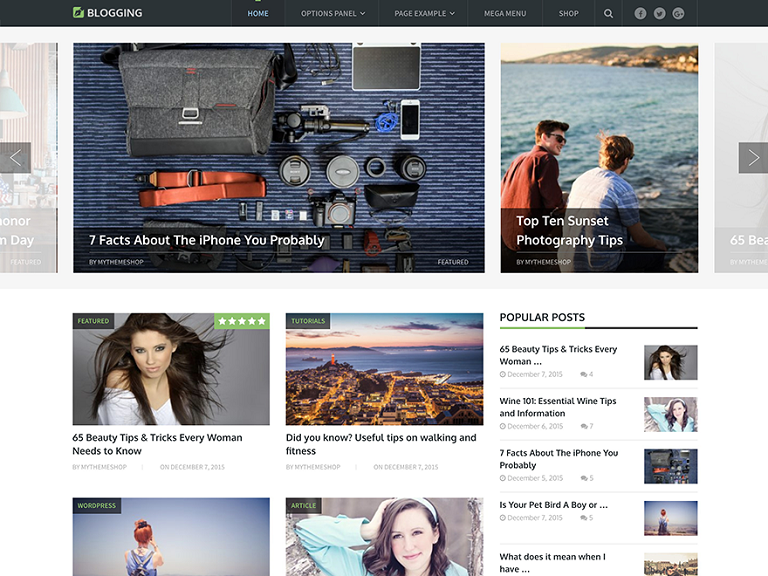
Task: Open the iPhone popular post thumbnail
Action: tap(670, 466)
